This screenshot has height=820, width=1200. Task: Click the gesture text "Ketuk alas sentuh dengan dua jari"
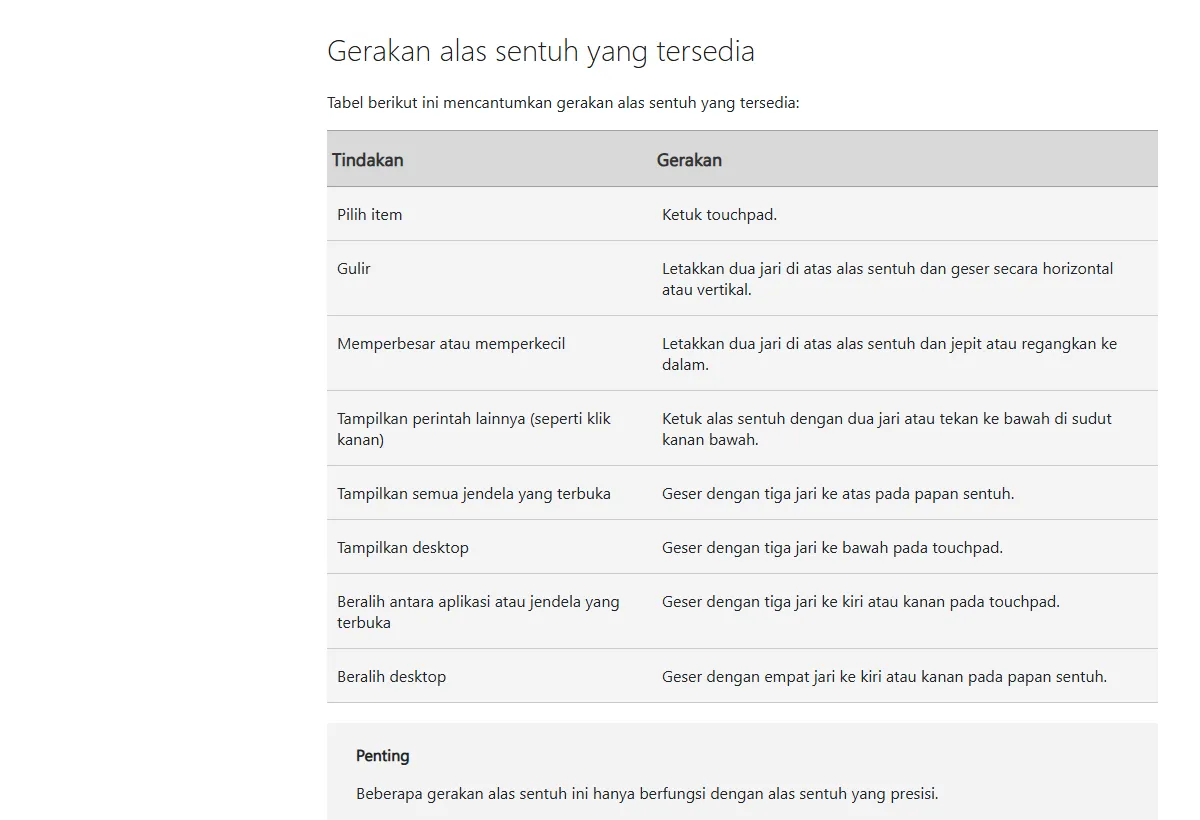(x=887, y=429)
